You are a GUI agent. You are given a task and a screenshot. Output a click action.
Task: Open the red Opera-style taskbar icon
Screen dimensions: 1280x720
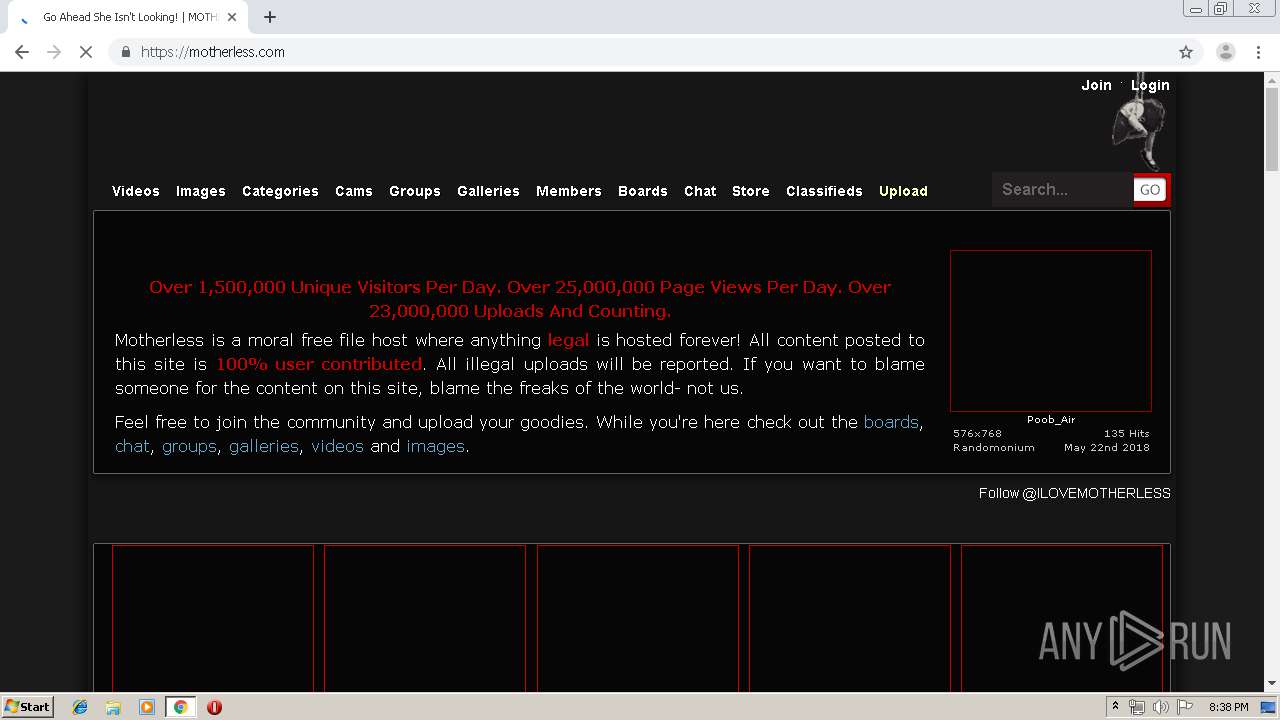point(214,707)
